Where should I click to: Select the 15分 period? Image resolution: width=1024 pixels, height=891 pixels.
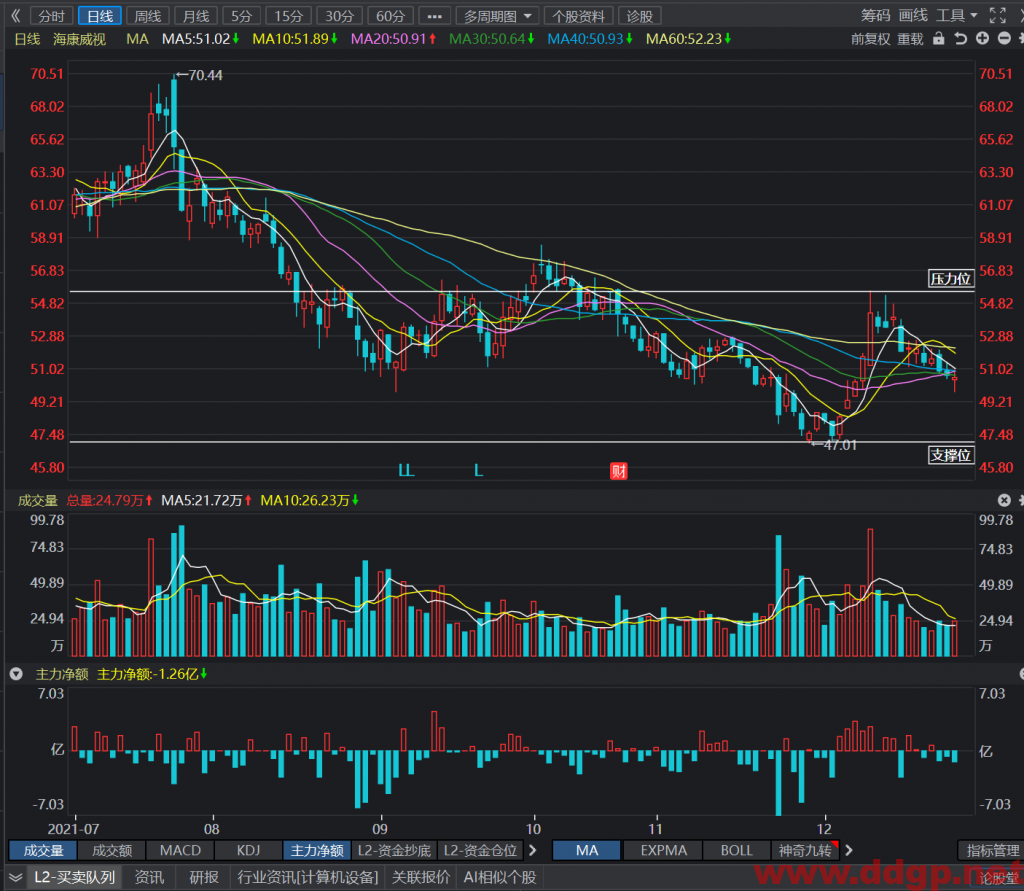288,16
